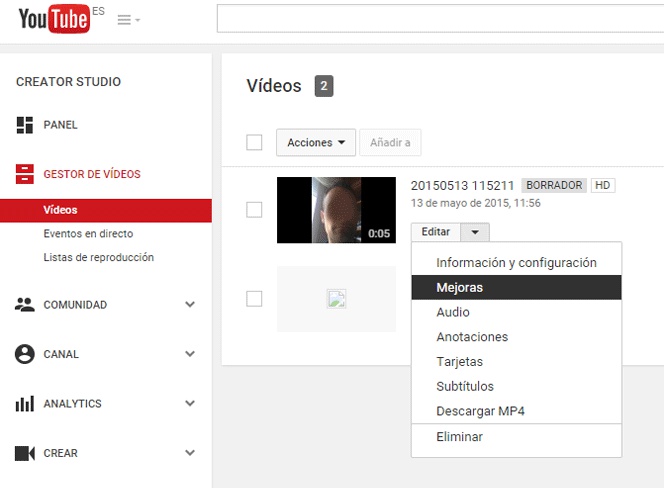Click the Analytics bar chart icon
This screenshot has height=488, width=664.
[25, 404]
